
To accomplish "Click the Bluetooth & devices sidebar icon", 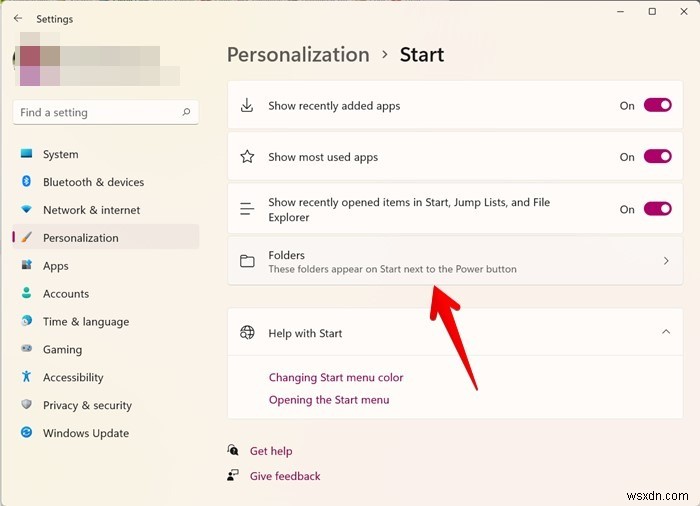I will tap(25, 182).
